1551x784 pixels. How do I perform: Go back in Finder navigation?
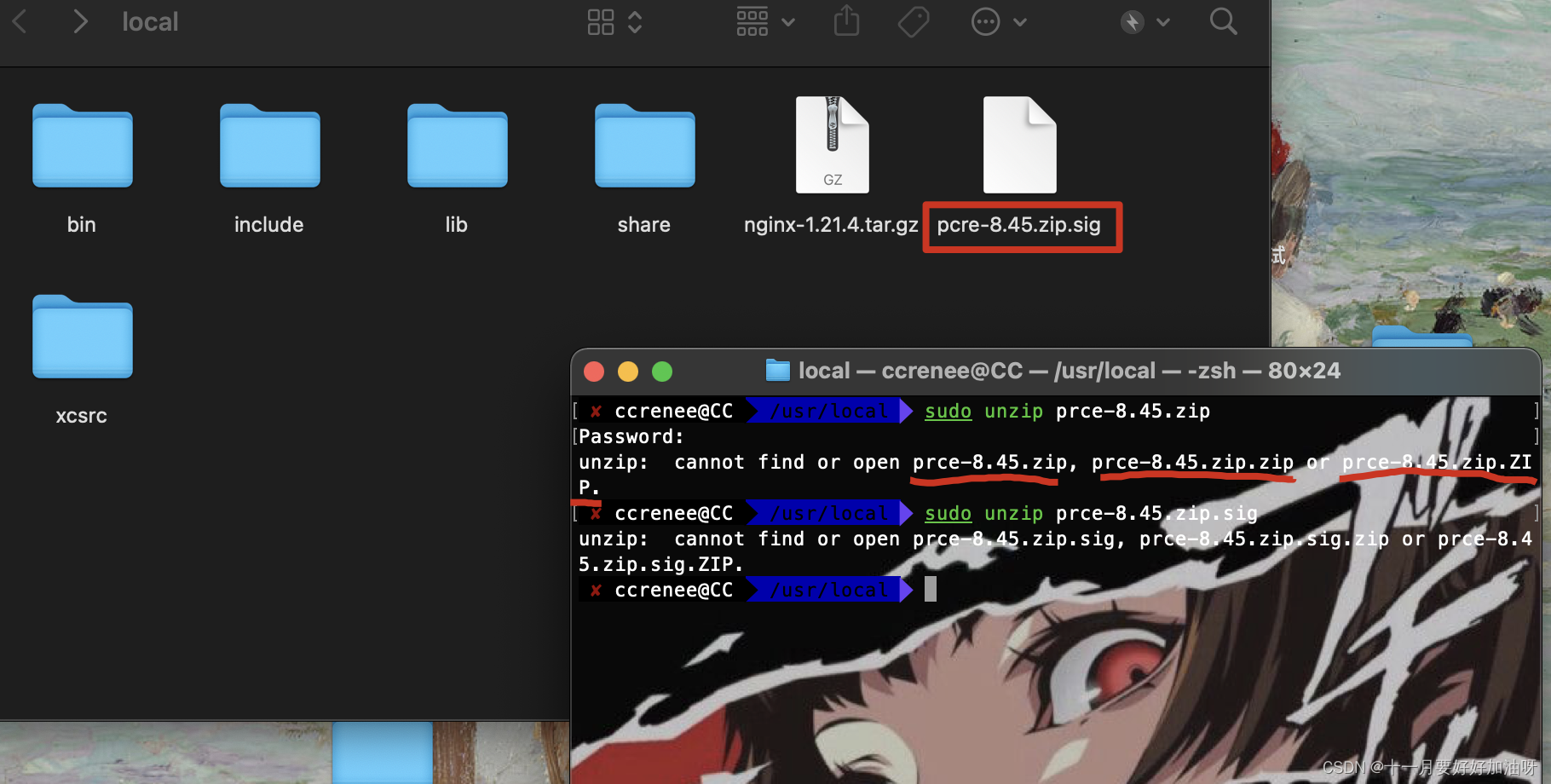pyautogui.click(x=20, y=21)
